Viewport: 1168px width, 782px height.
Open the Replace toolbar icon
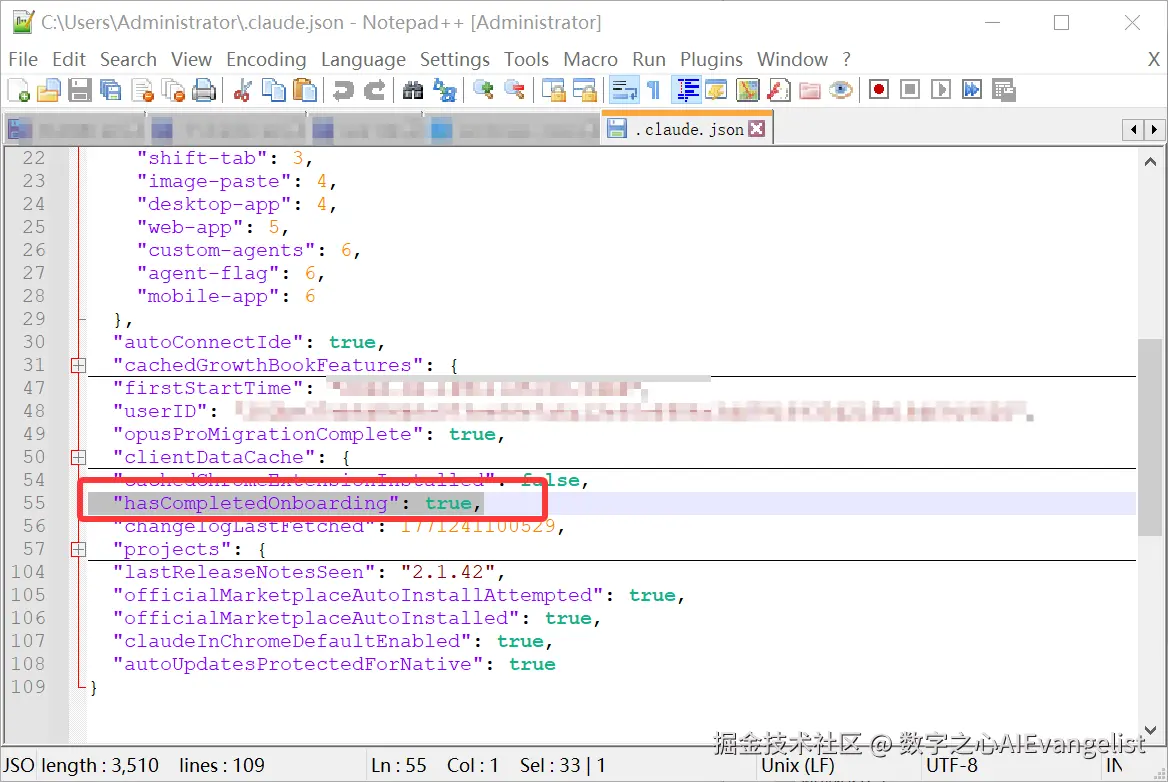pyautogui.click(x=445, y=90)
